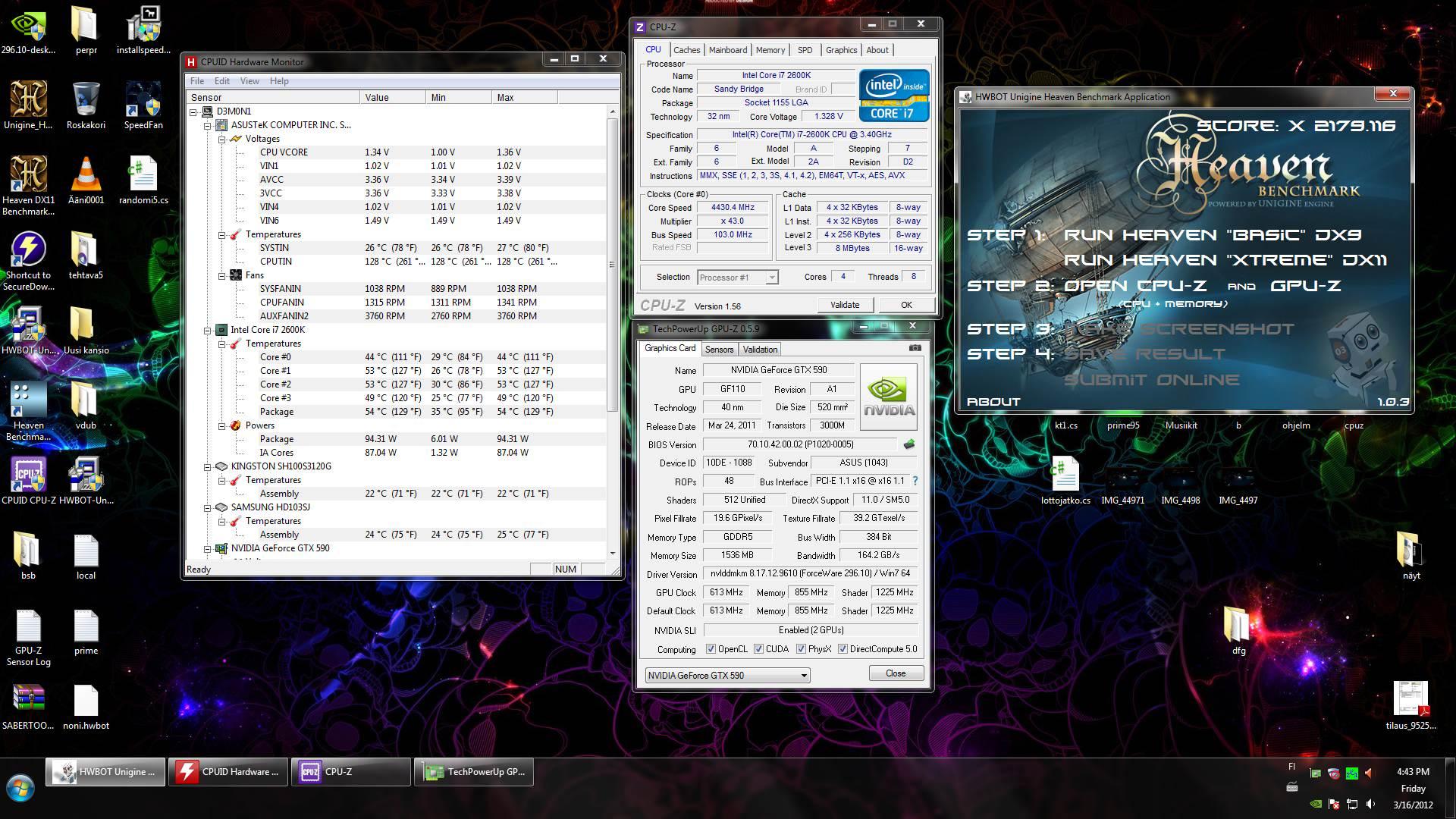Viewport: 1456px width, 819px height.
Task: Switch to the Memory tab in CPU-Z
Action: click(x=770, y=50)
